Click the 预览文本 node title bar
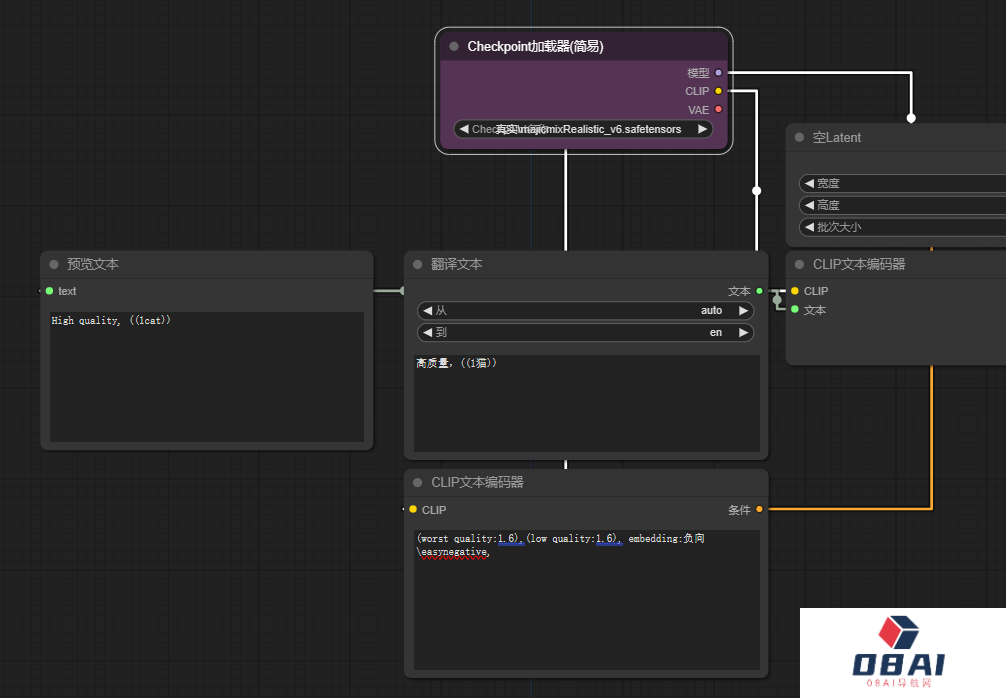This screenshot has width=1006, height=698. [207, 264]
